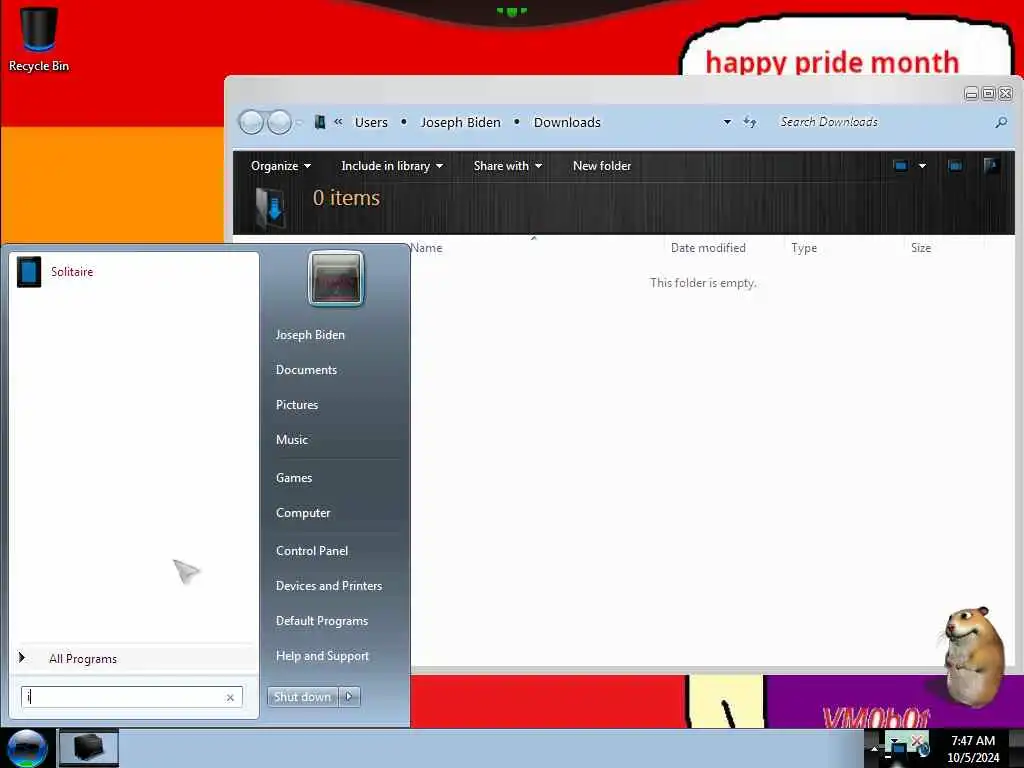Open Control Panel from Start menu
The height and width of the screenshot is (768, 1024).
[x=312, y=551]
